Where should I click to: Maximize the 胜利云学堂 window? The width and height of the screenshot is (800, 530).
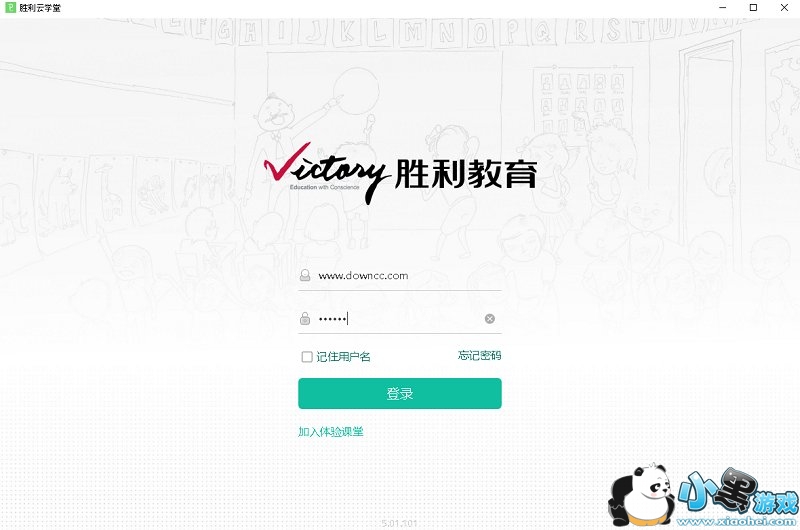(754, 8)
